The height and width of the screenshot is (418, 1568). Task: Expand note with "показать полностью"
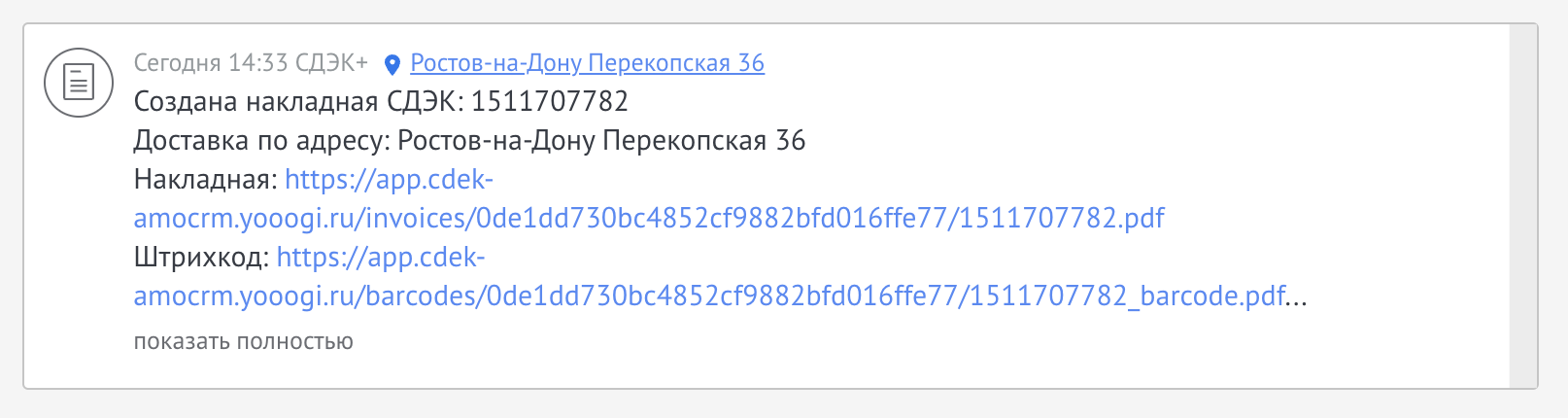tap(243, 342)
